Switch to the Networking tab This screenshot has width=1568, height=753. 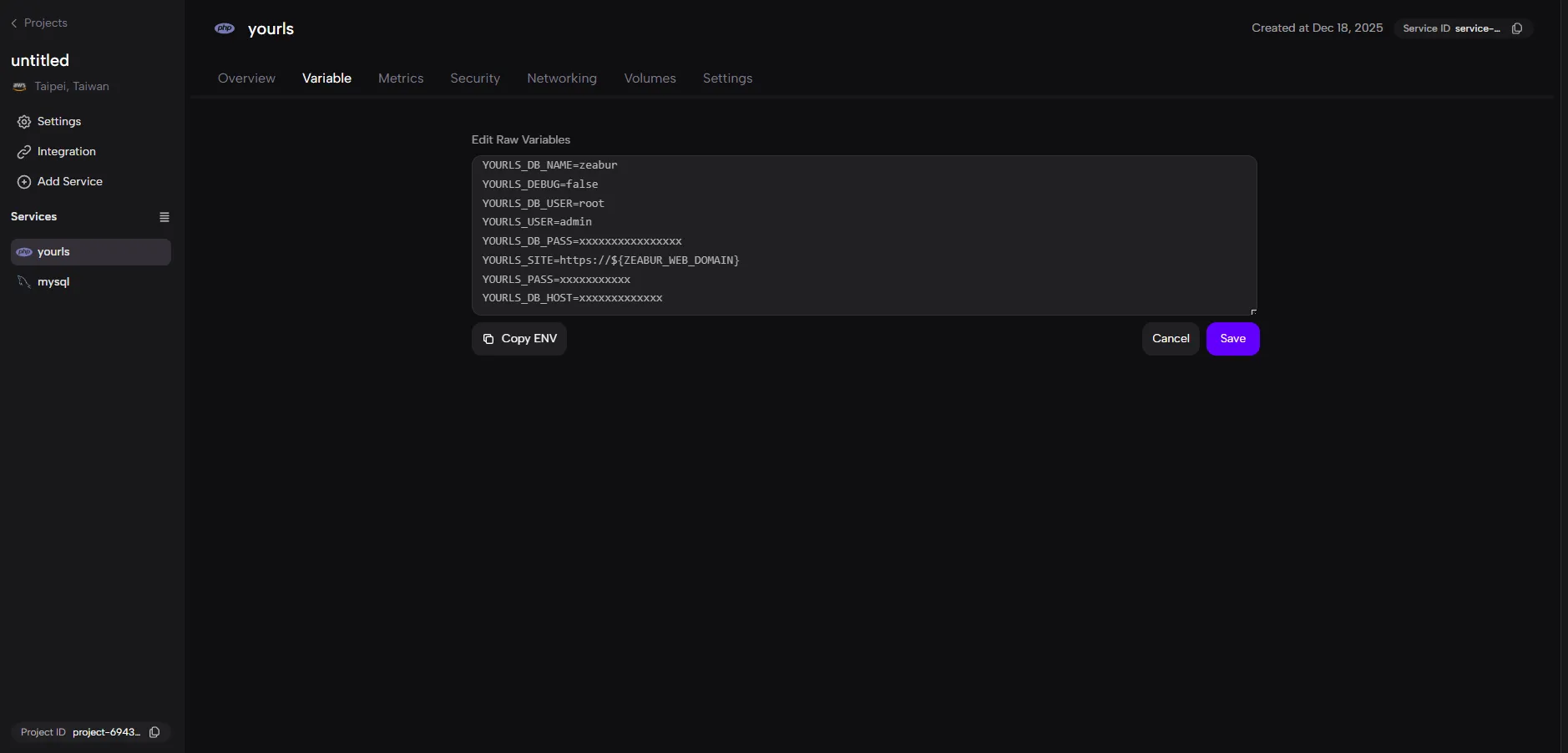tap(562, 78)
